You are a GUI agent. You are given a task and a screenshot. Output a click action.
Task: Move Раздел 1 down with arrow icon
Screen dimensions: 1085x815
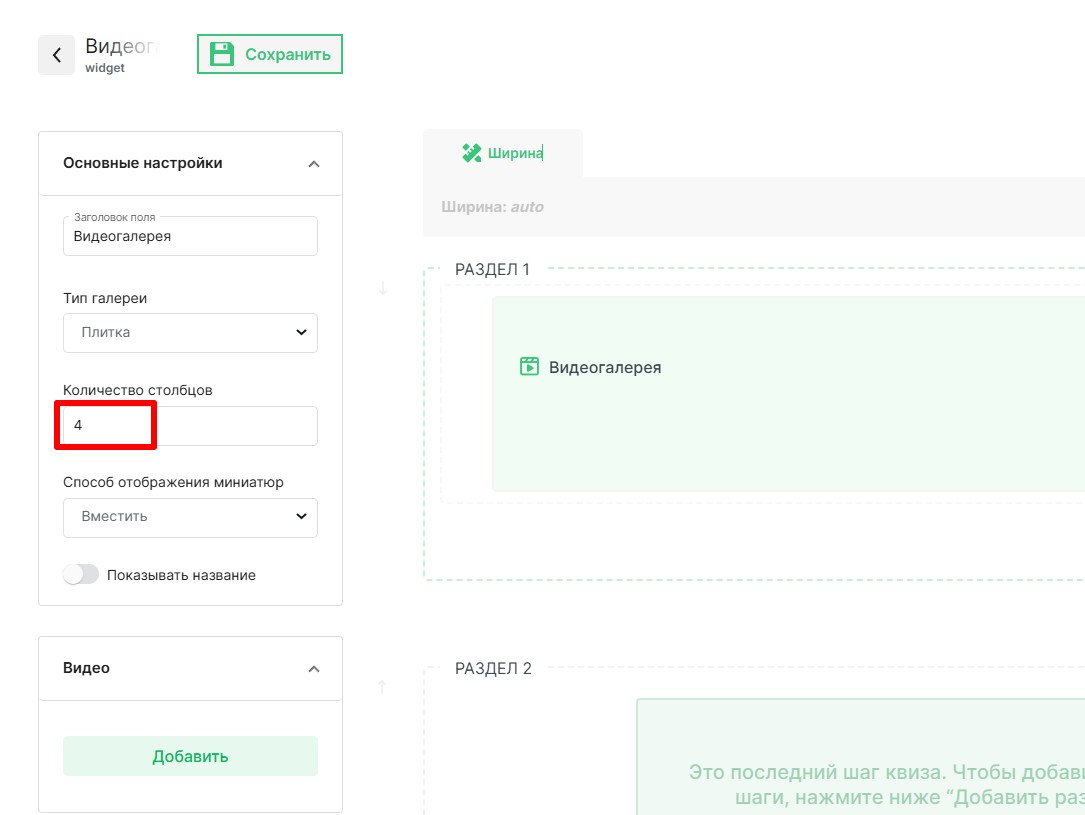[383, 289]
